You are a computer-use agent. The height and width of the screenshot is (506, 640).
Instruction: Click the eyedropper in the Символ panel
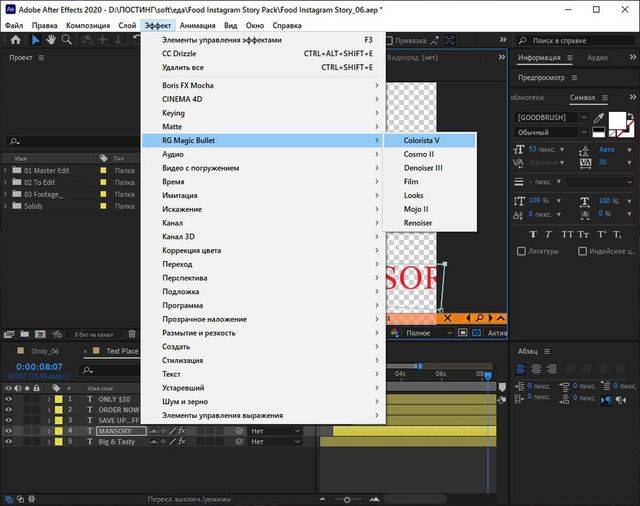pyautogui.click(x=598, y=117)
